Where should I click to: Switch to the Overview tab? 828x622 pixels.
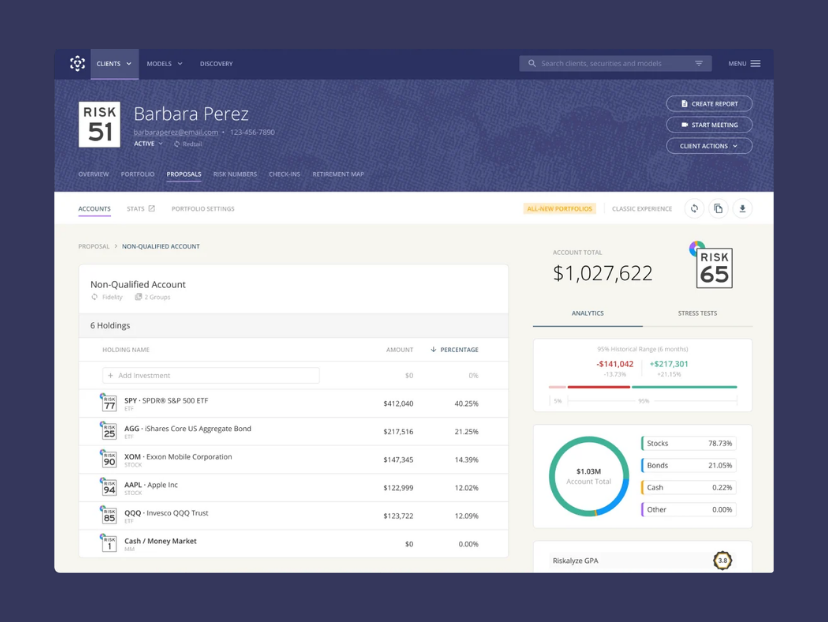(x=93, y=174)
